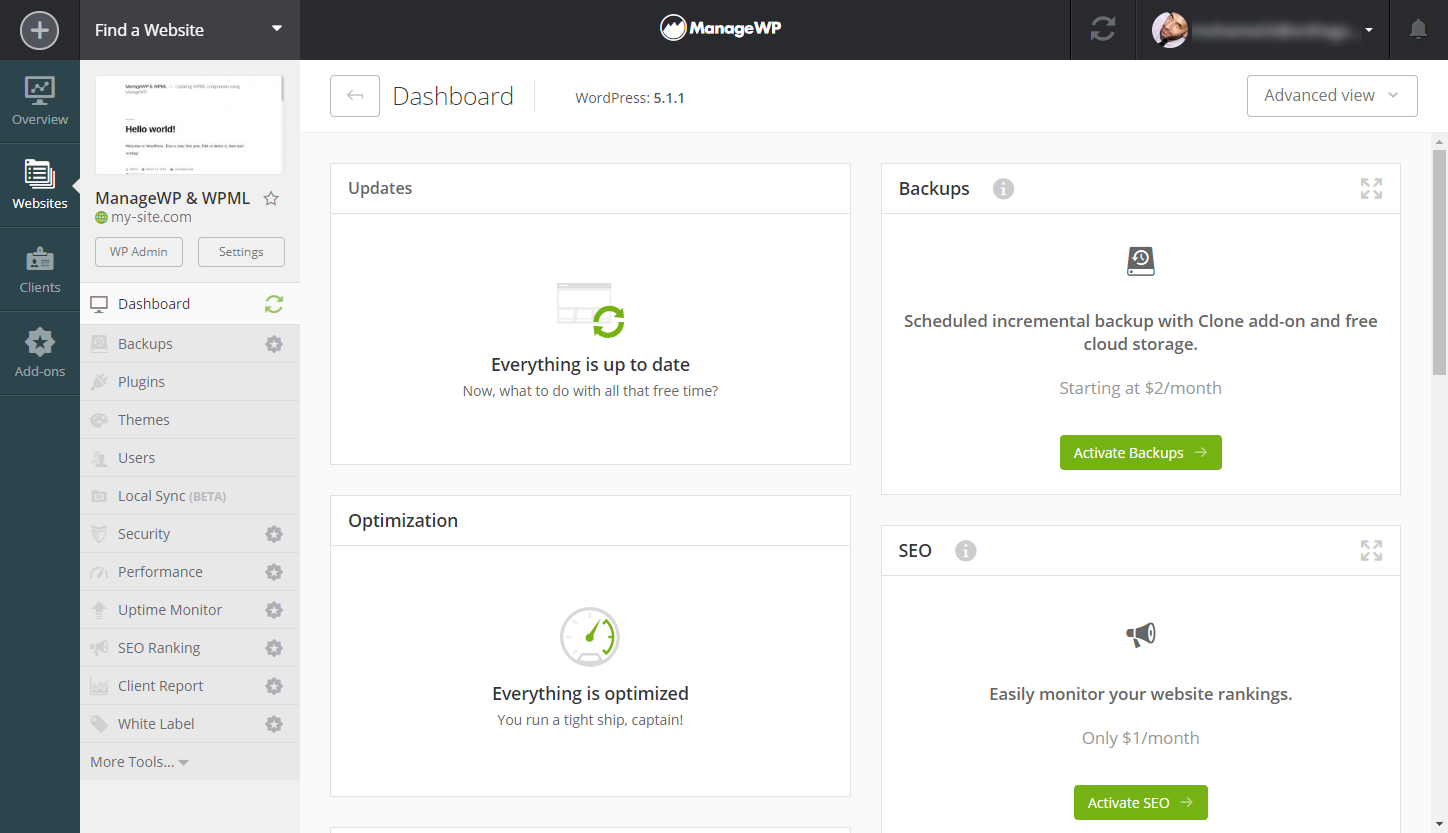
Task: Expand More Tools menu
Action: click(x=140, y=762)
